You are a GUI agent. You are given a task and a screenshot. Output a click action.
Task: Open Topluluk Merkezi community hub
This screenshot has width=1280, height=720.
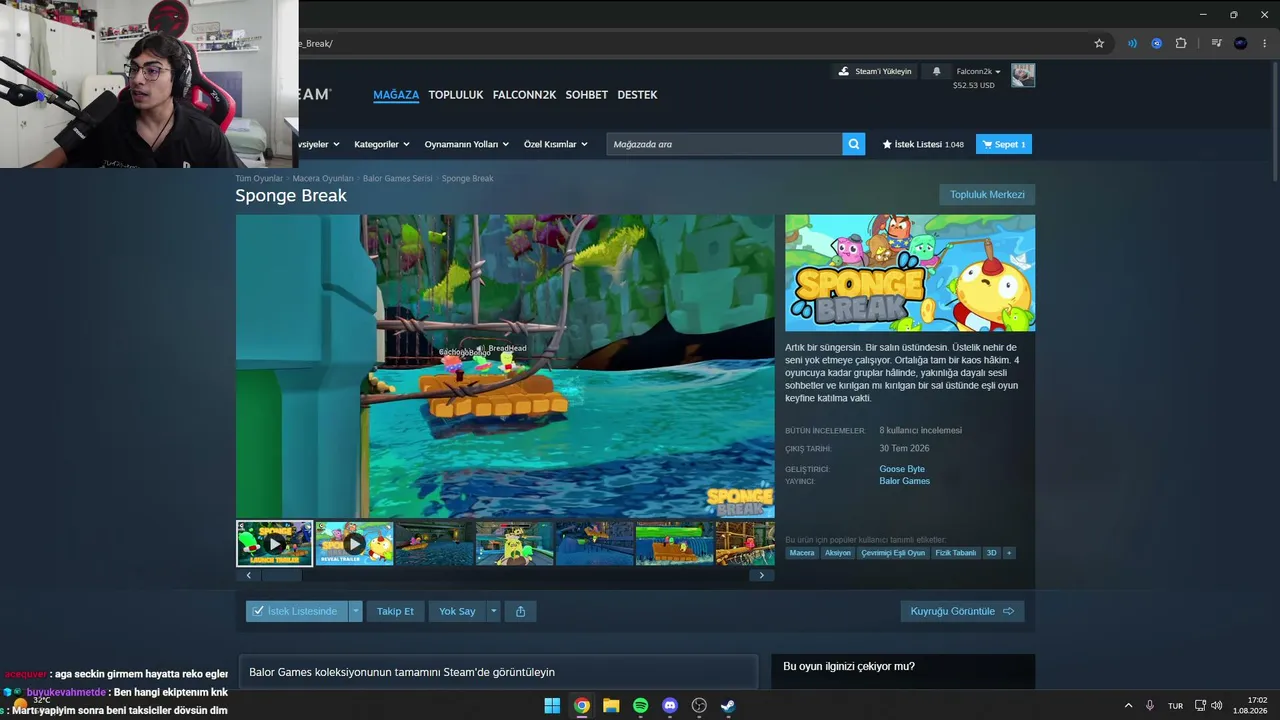(x=987, y=195)
